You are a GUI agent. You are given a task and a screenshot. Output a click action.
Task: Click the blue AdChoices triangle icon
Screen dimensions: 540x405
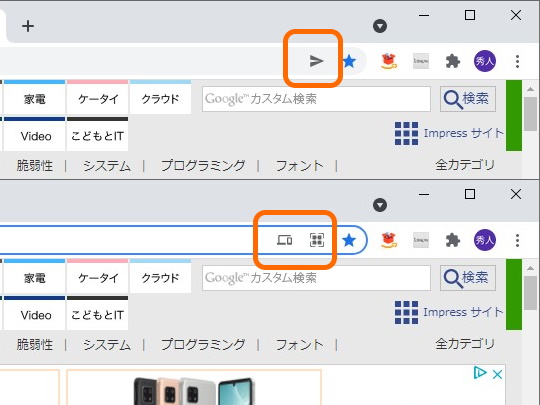[x=480, y=373]
